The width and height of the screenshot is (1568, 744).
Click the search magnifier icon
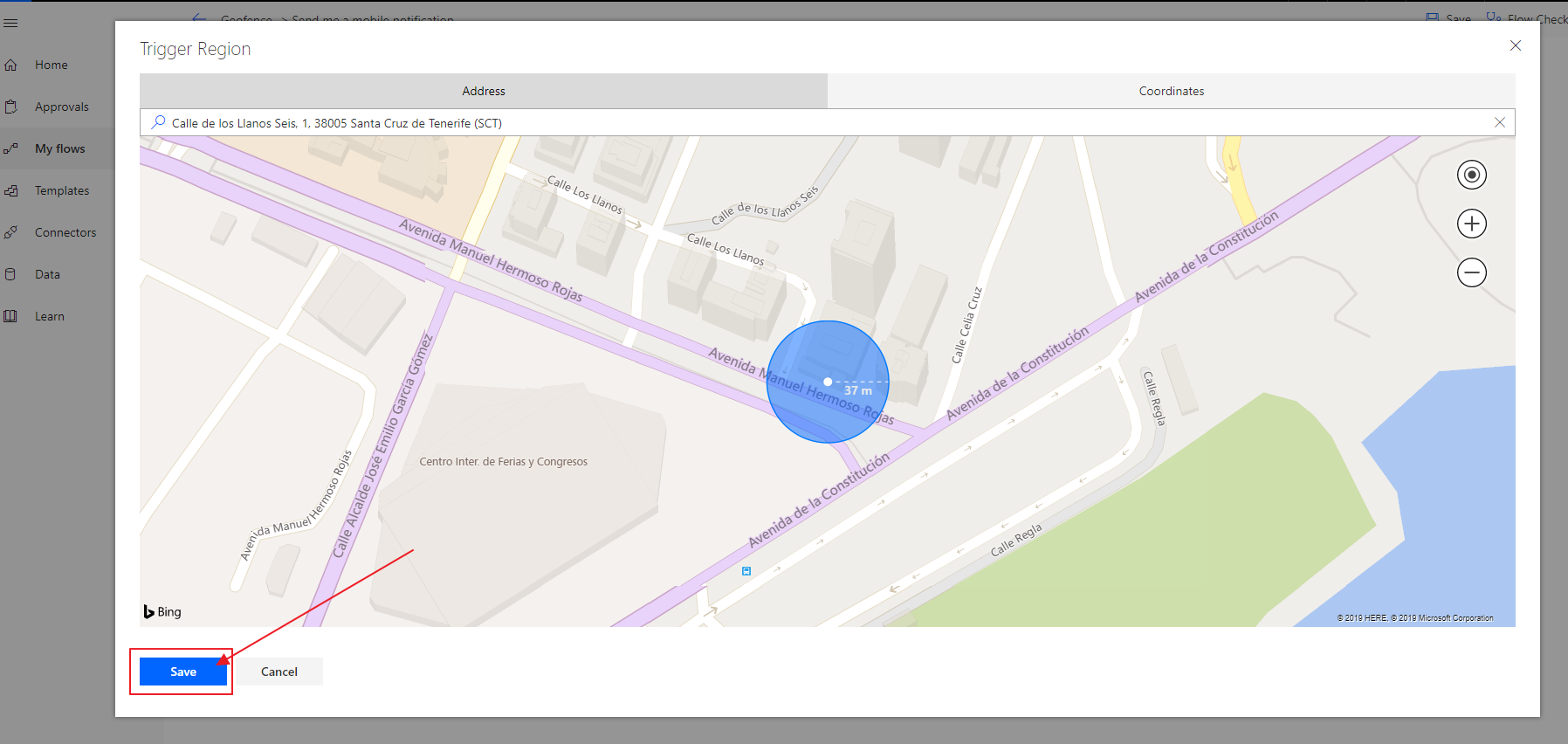158,122
